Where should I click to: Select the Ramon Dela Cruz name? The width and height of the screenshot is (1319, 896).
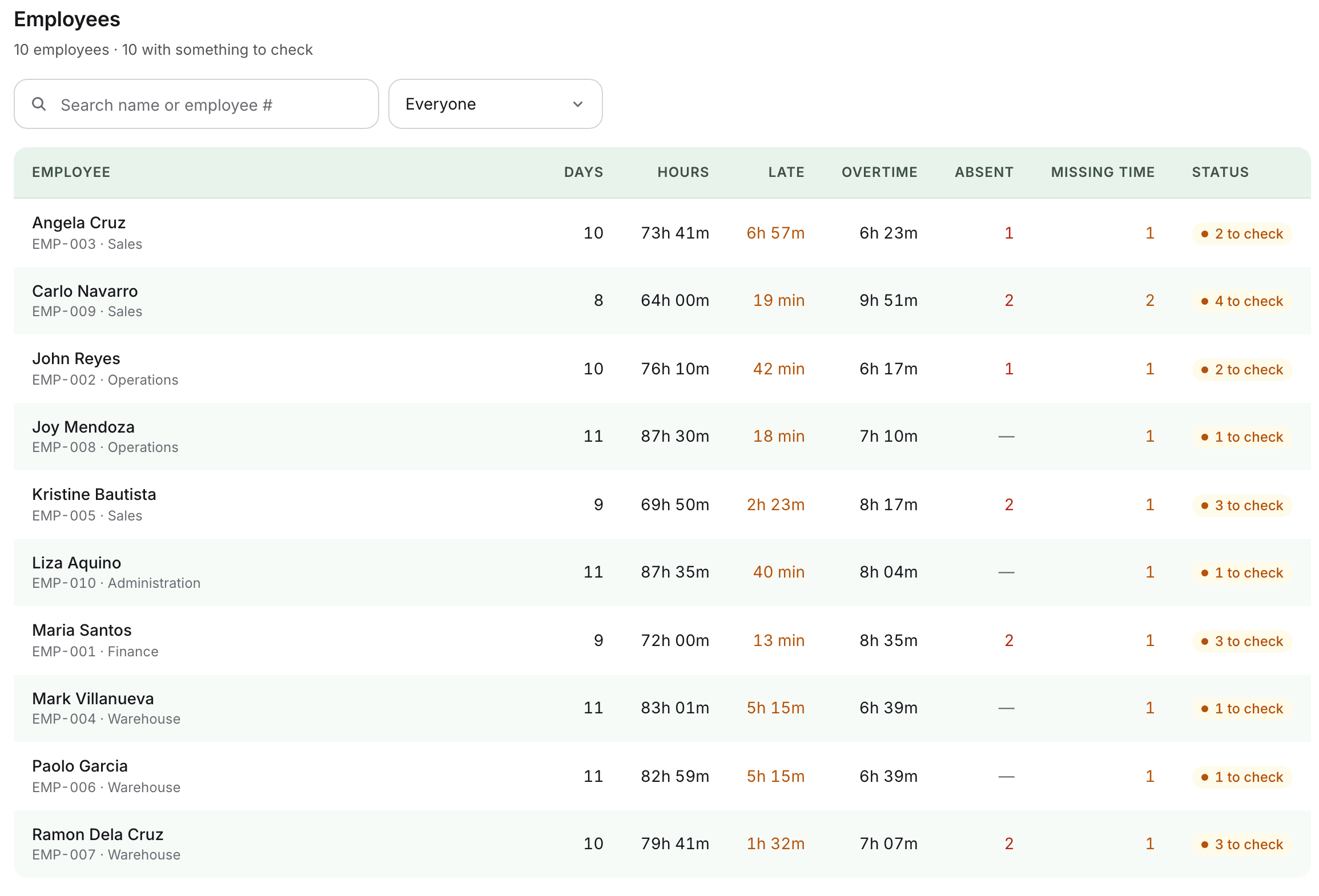click(98, 834)
